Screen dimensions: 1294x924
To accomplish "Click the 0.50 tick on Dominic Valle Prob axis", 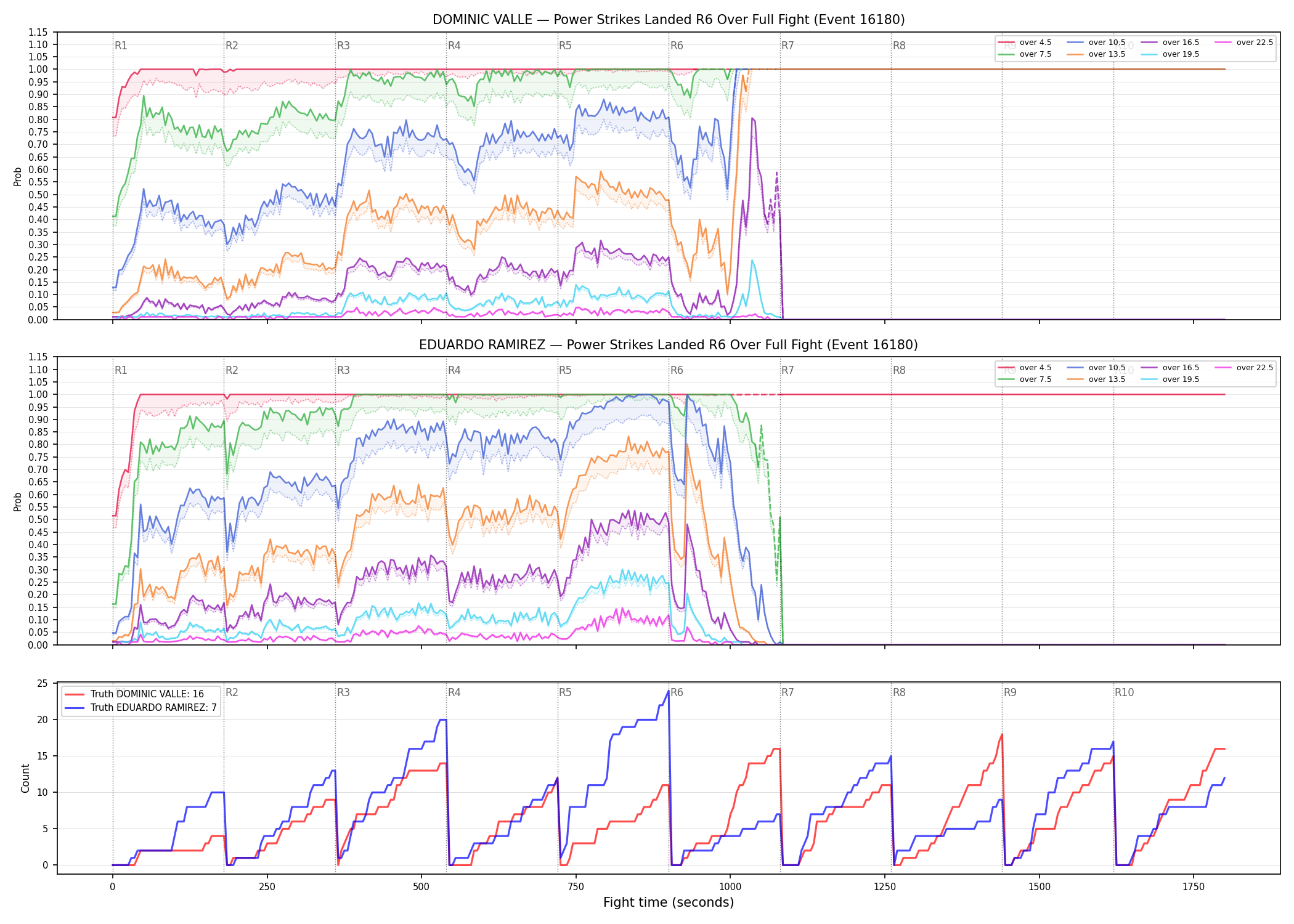I will 38,195.
